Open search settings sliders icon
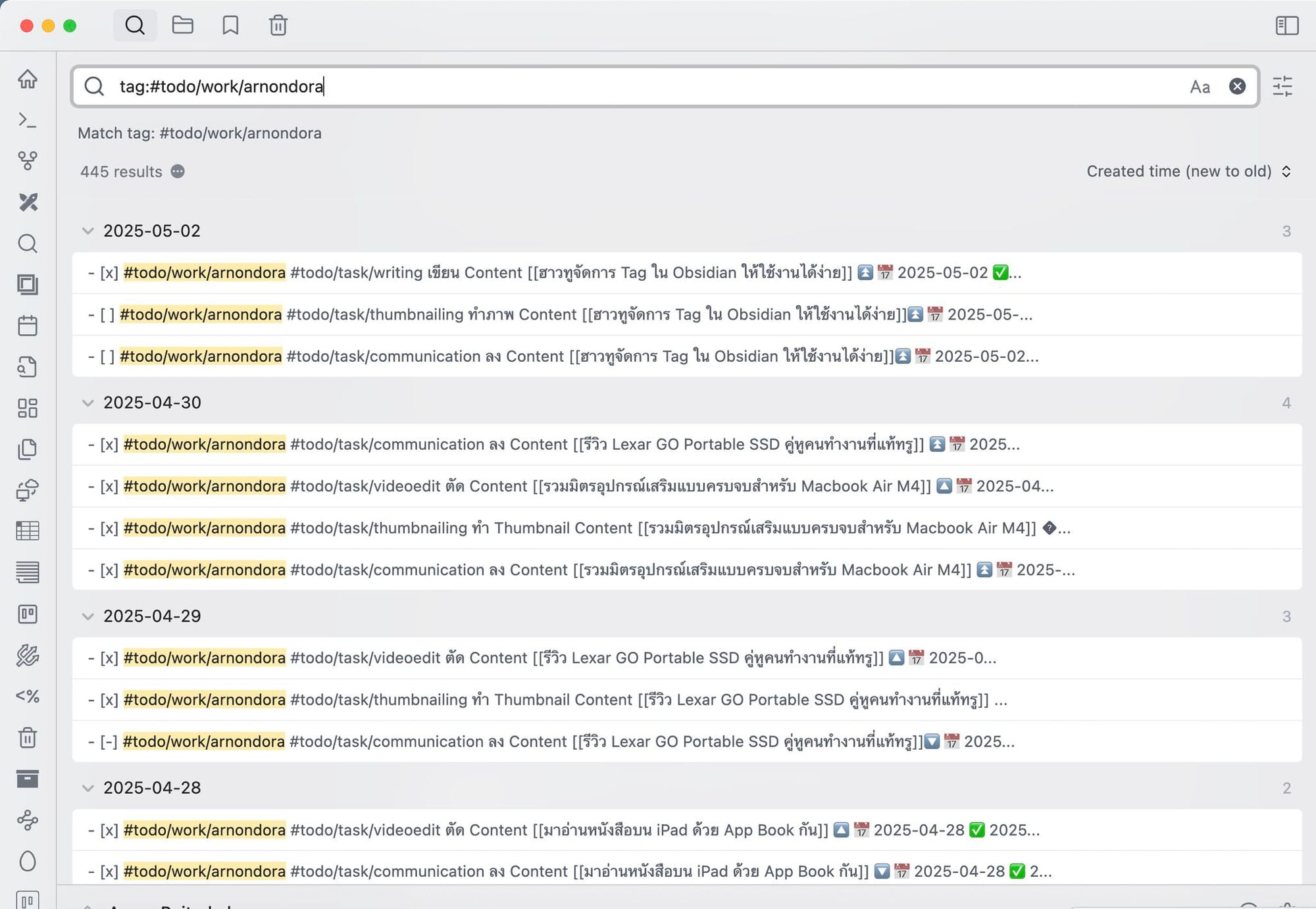Viewport: 1316px width, 909px height. pyautogui.click(x=1282, y=86)
